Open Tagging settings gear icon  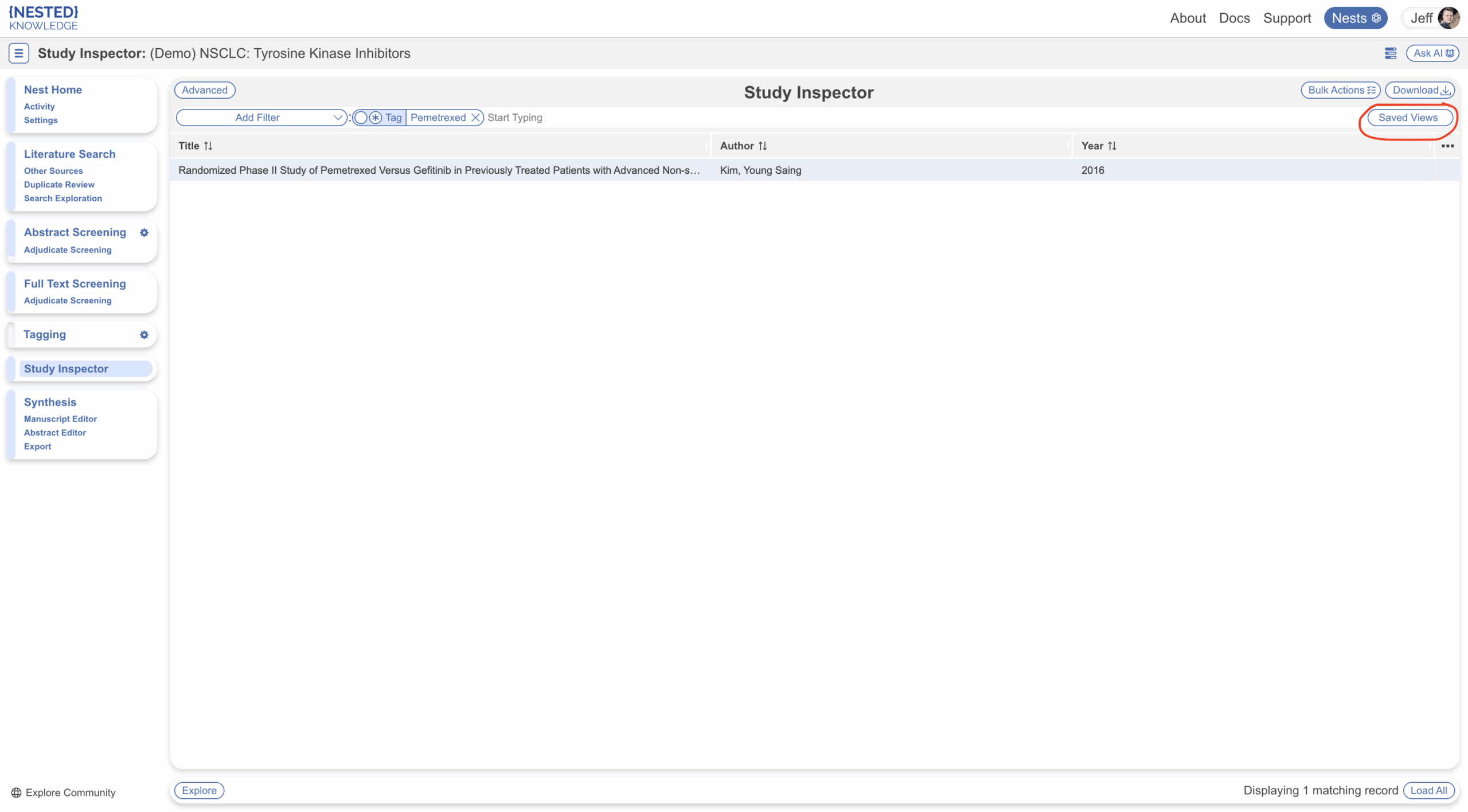pyautogui.click(x=144, y=334)
